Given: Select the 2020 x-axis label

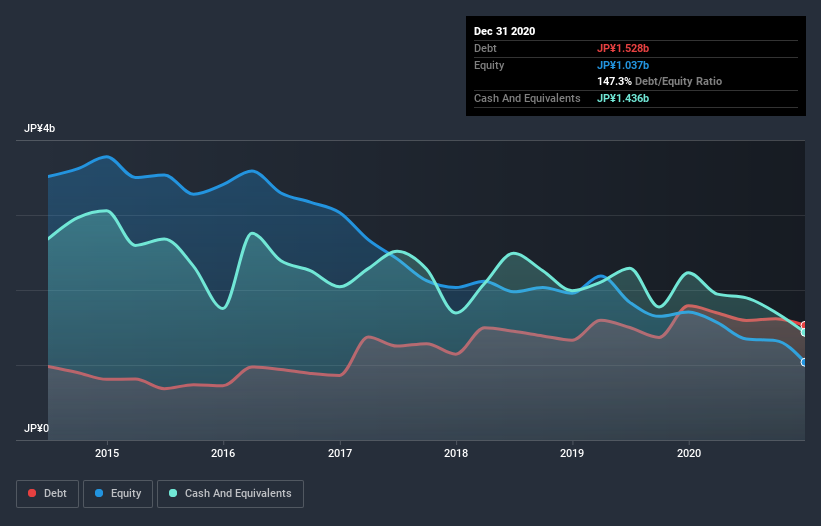Looking at the screenshot, I should click(689, 453).
